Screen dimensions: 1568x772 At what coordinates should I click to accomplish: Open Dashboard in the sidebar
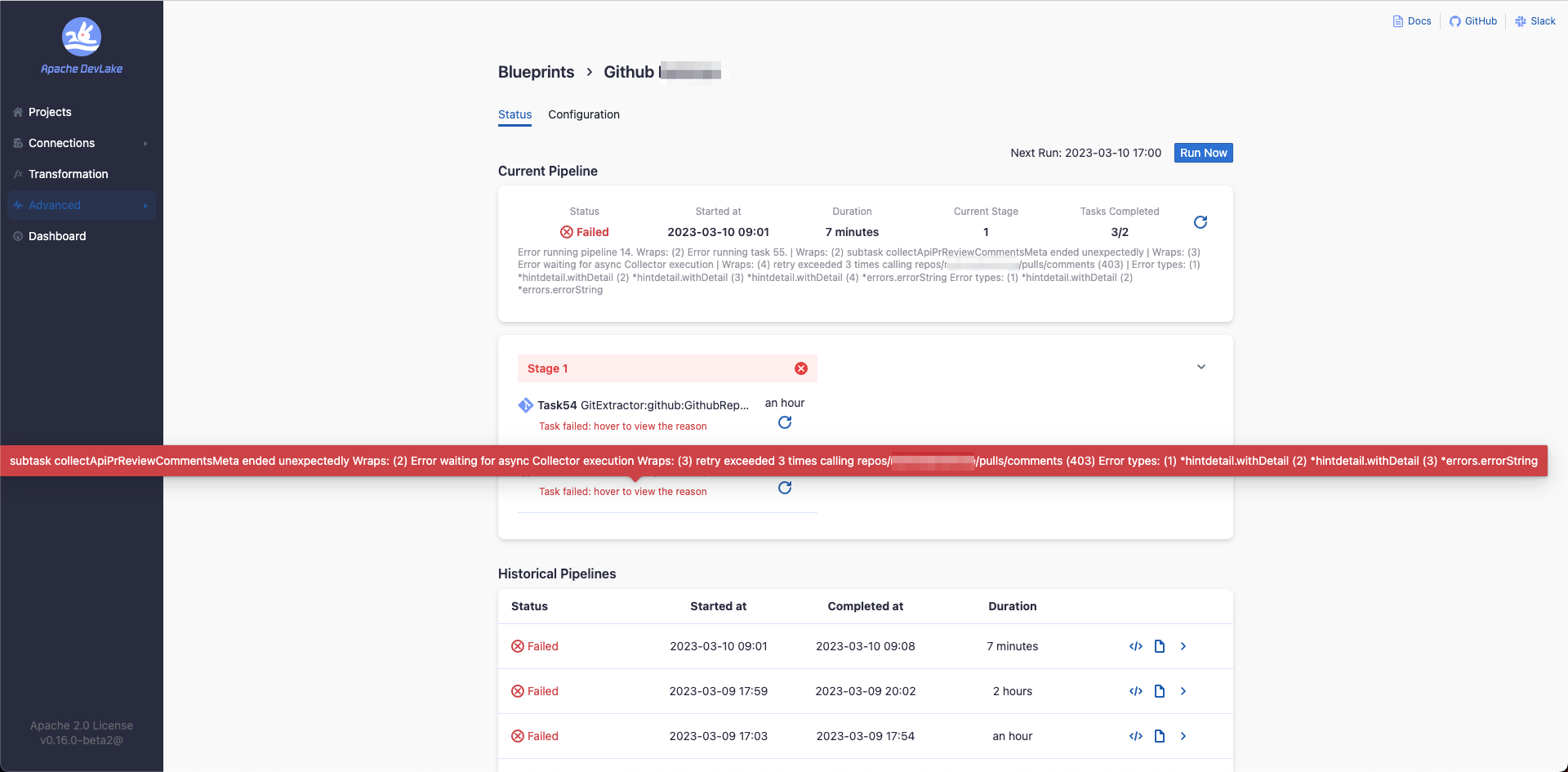pos(57,236)
